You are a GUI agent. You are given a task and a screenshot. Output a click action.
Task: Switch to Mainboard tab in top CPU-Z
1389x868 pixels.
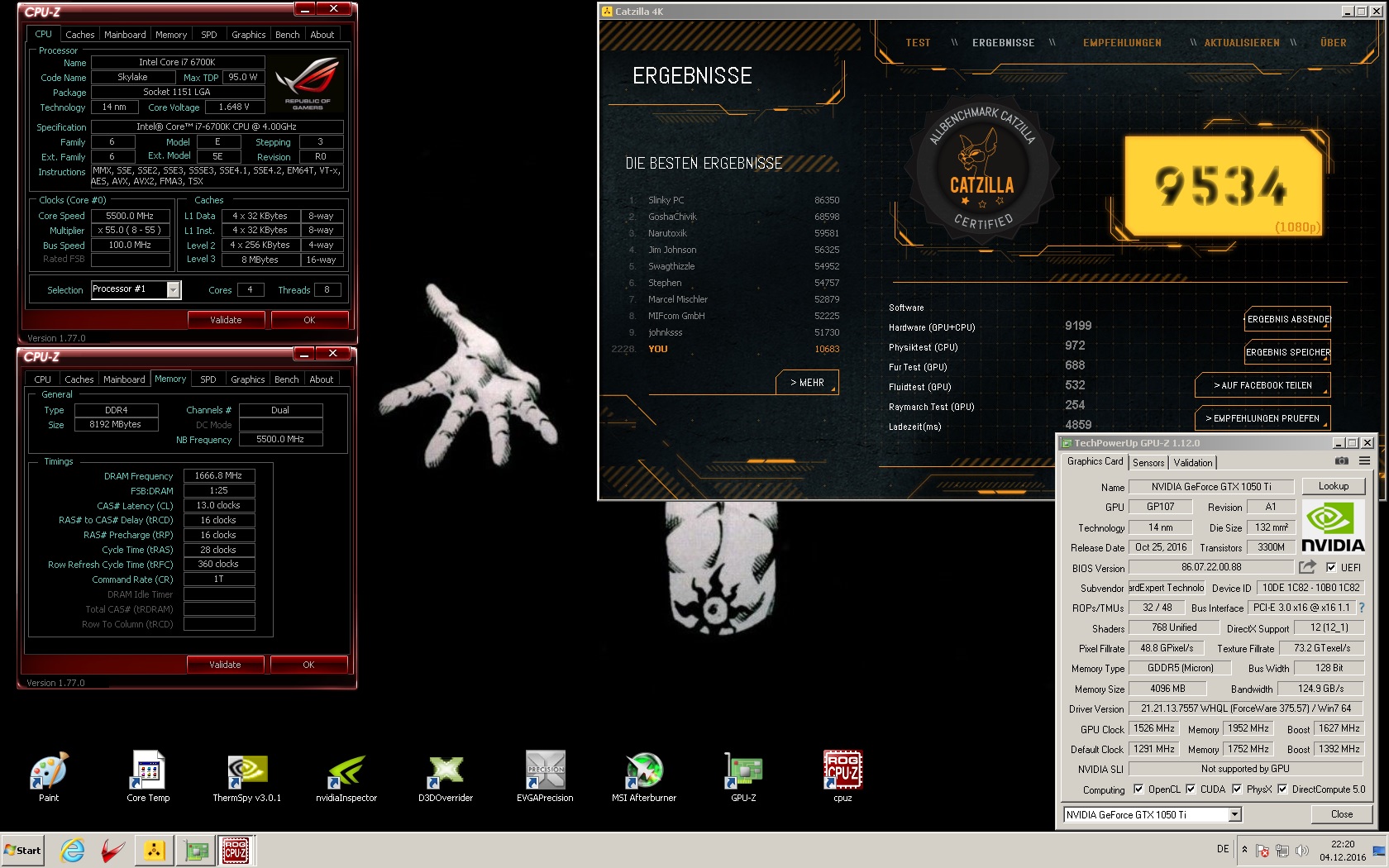point(125,35)
